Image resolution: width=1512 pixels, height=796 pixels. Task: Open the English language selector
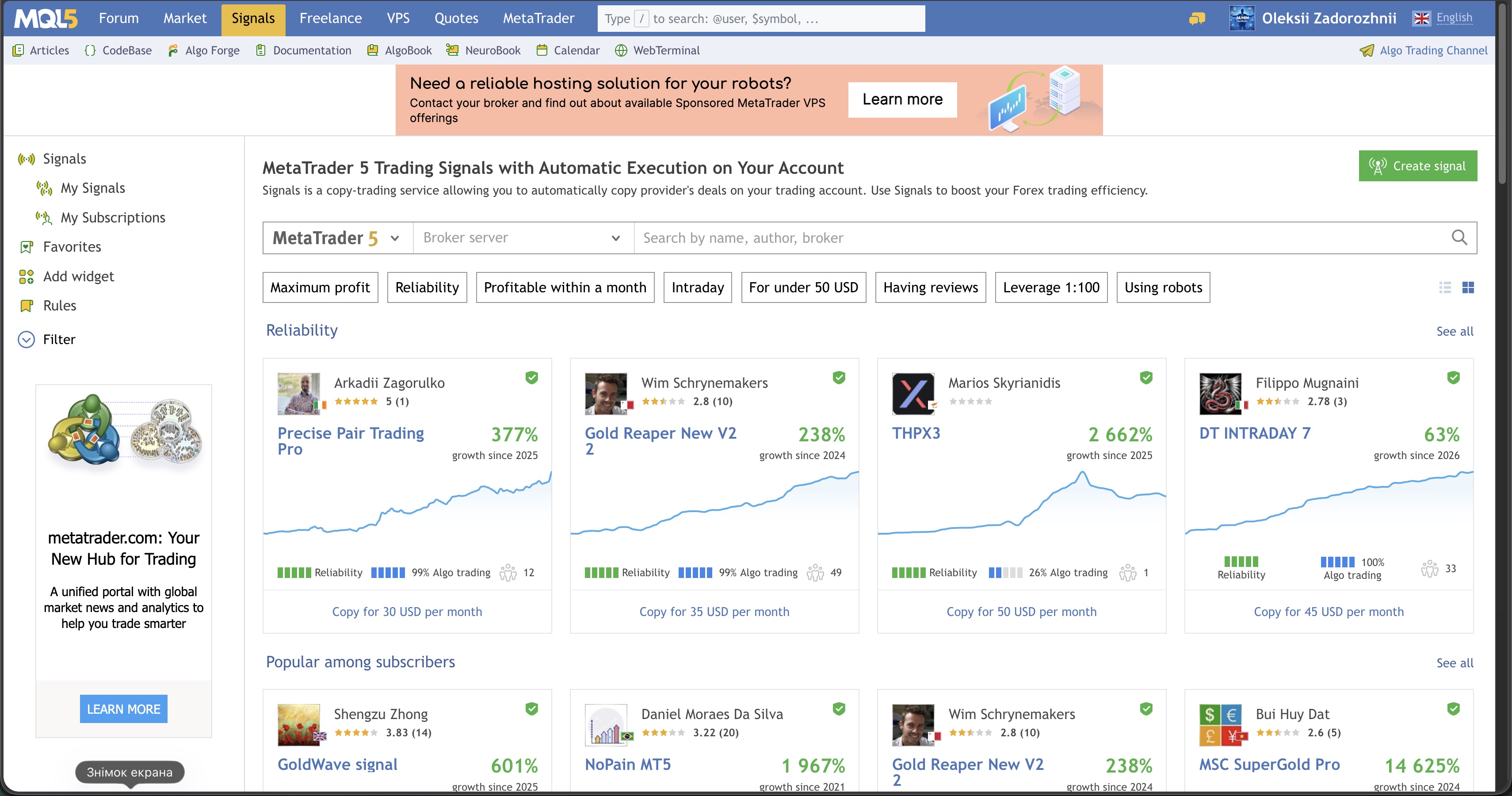(1443, 18)
